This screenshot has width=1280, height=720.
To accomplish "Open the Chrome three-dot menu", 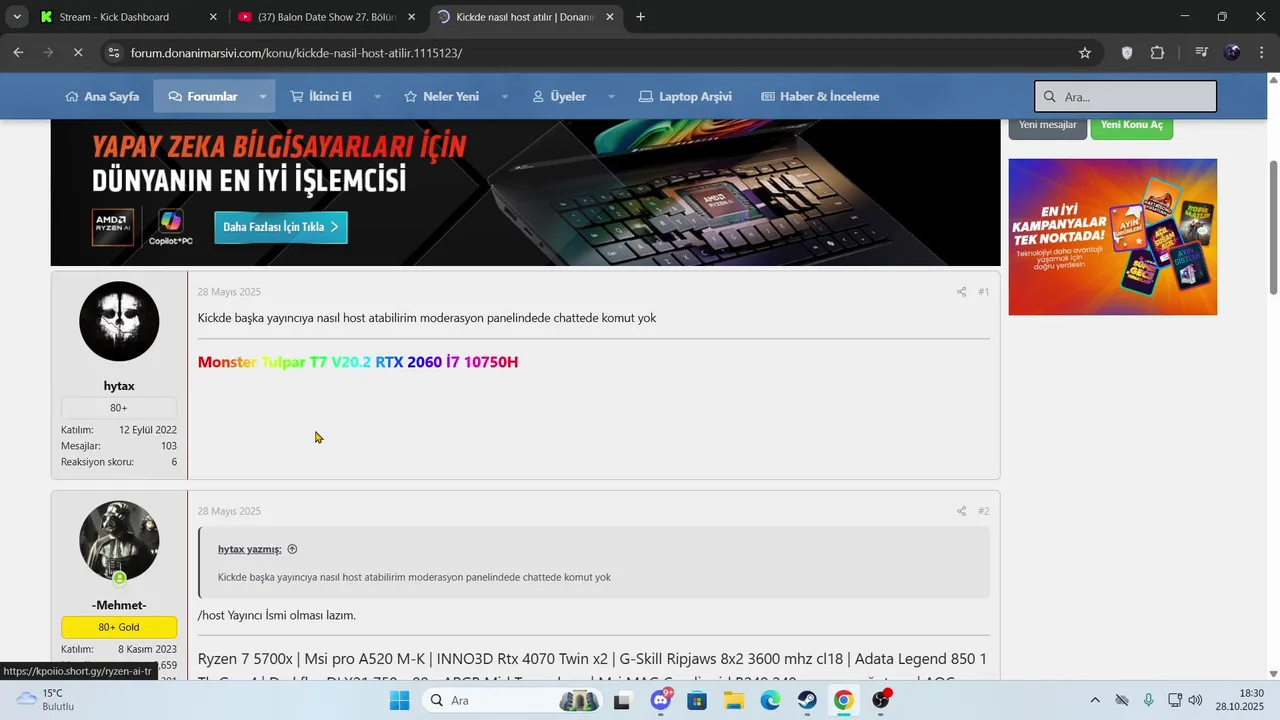I will [x=1260, y=53].
